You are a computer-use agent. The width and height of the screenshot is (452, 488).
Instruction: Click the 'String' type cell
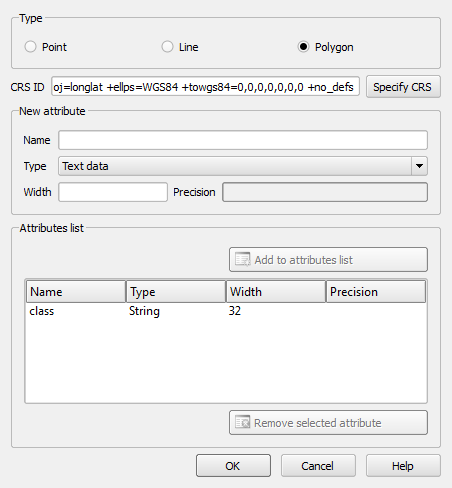pyautogui.click(x=144, y=311)
